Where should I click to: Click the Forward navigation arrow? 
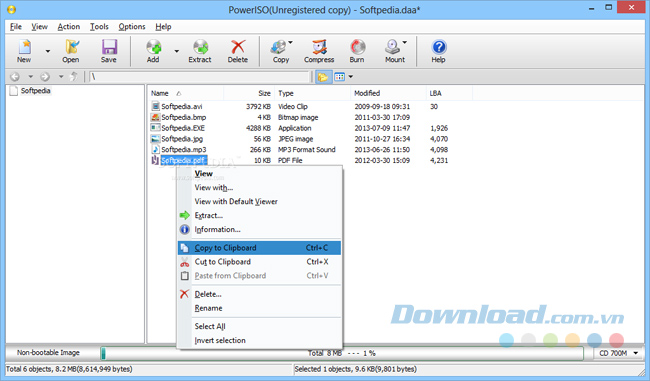45,77
